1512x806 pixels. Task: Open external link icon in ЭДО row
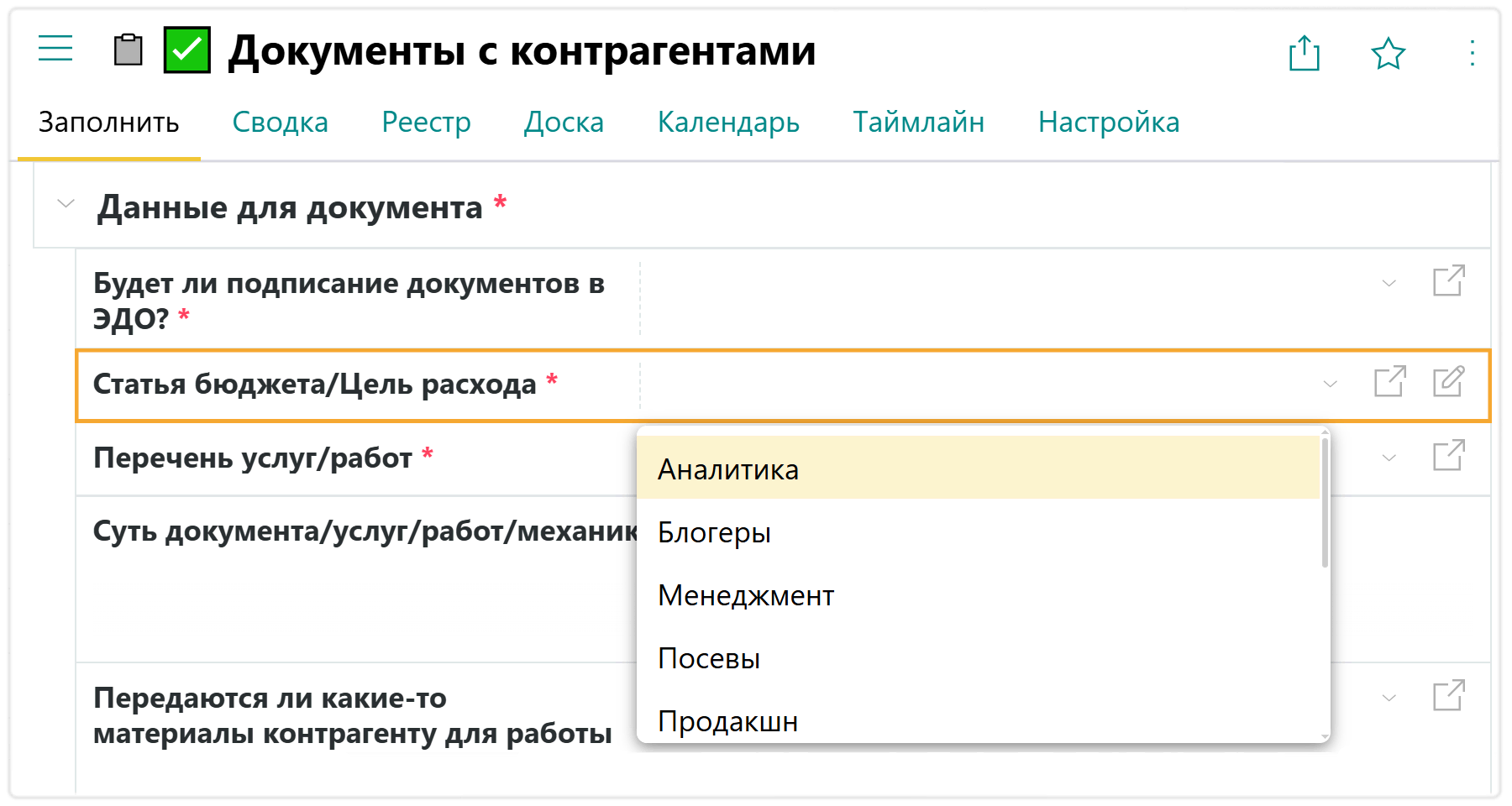click(x=1448, y=281)
